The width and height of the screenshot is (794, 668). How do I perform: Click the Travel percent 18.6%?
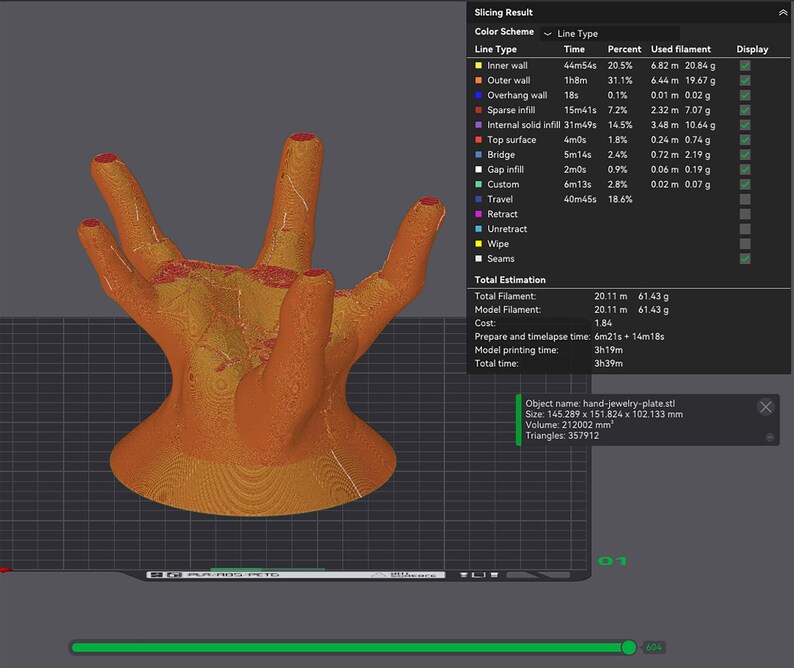(620, 199)
